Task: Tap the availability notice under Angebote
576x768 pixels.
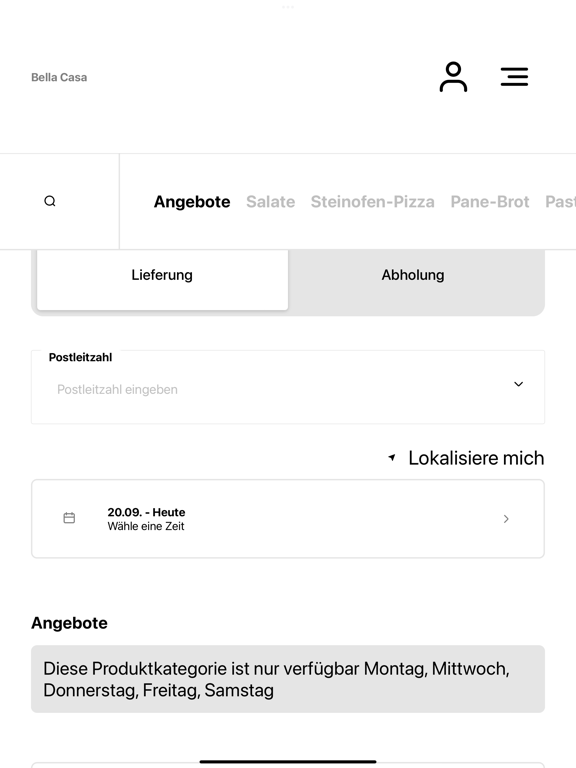Action: pyautogui.click(x=288, y=679)
